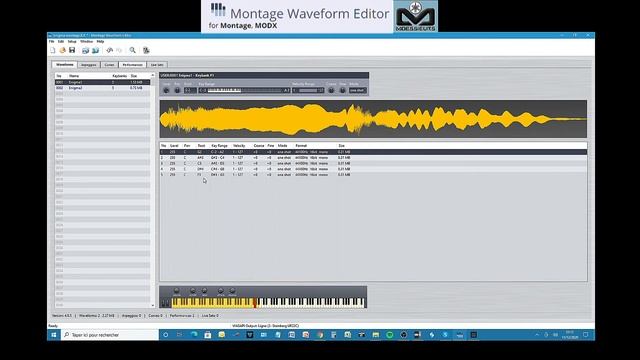This screenshot has height=360, width=640.
Task: Switch to the Live Sets tab
Action: pyautogui.click(x=157, y=64)
